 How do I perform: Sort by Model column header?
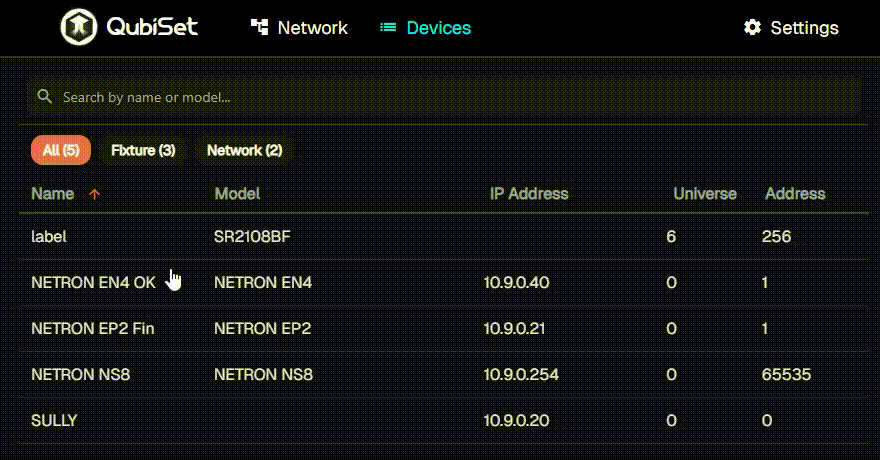pyautogui.click(x=237, y=194)
